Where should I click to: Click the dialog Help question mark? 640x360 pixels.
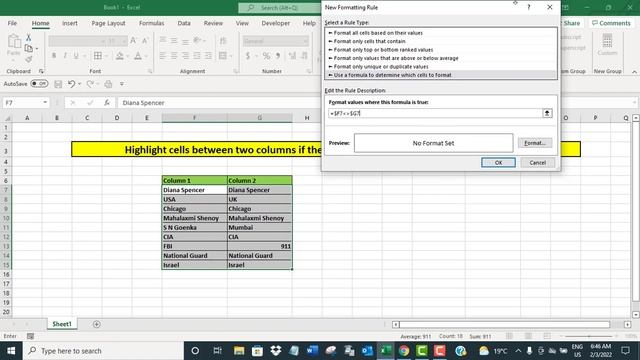pyautogui.click(x=529, y=7)
